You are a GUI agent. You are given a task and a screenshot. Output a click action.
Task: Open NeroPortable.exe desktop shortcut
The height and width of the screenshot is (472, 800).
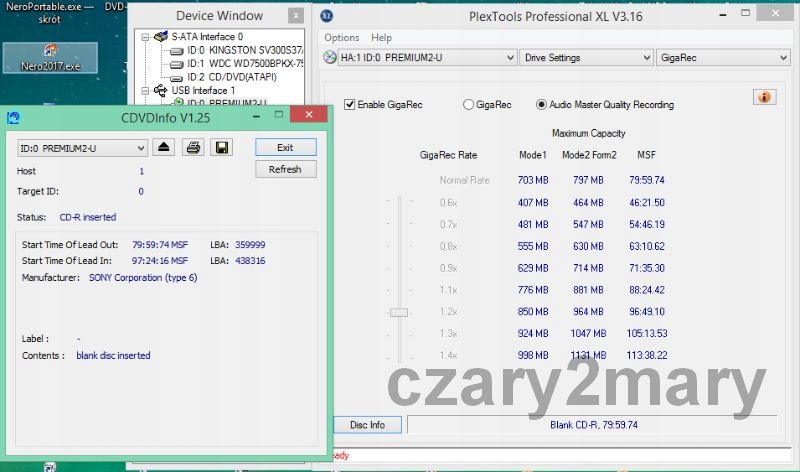click(49, 13)
